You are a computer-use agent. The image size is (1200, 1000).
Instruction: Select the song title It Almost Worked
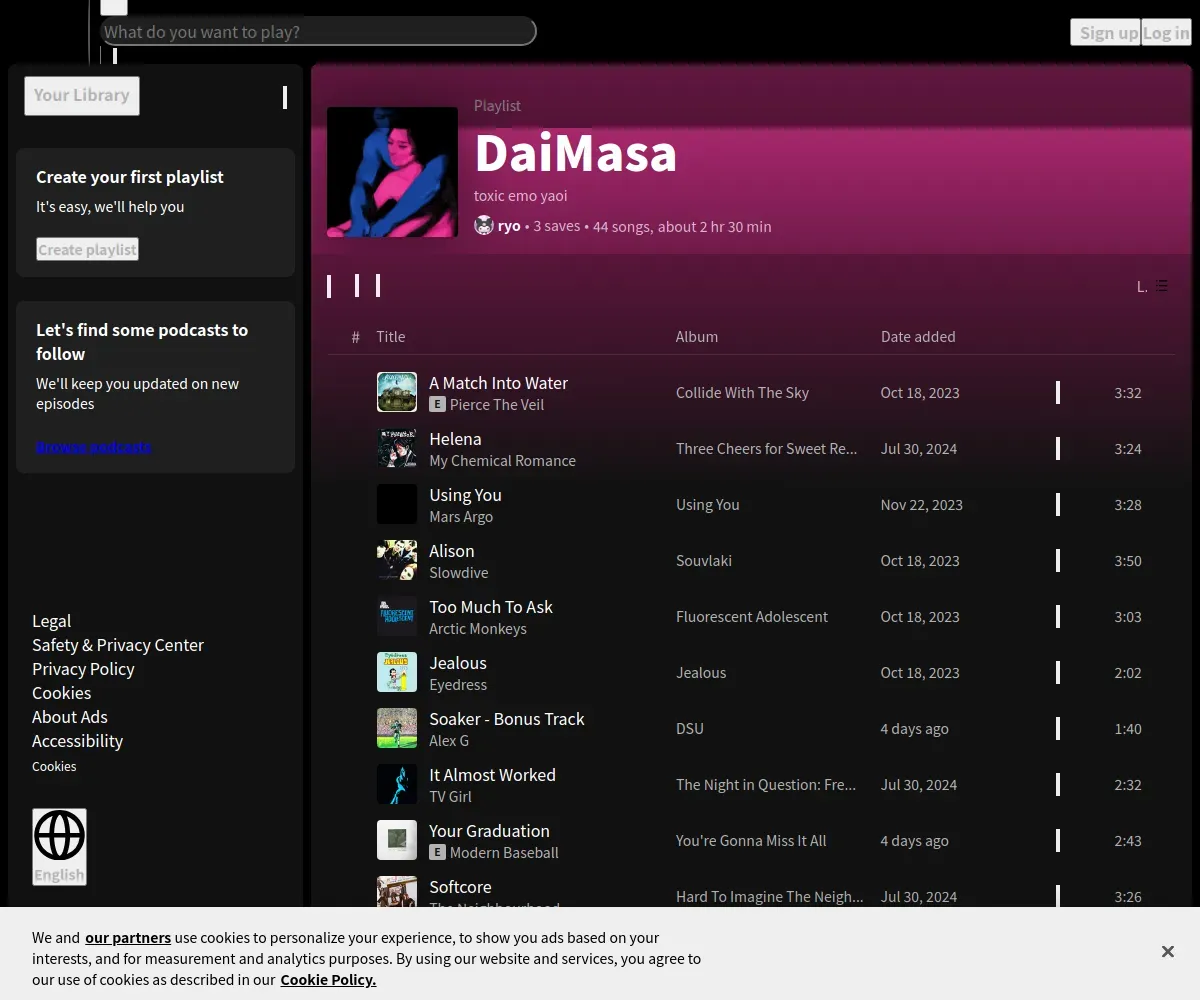[492, 775]
